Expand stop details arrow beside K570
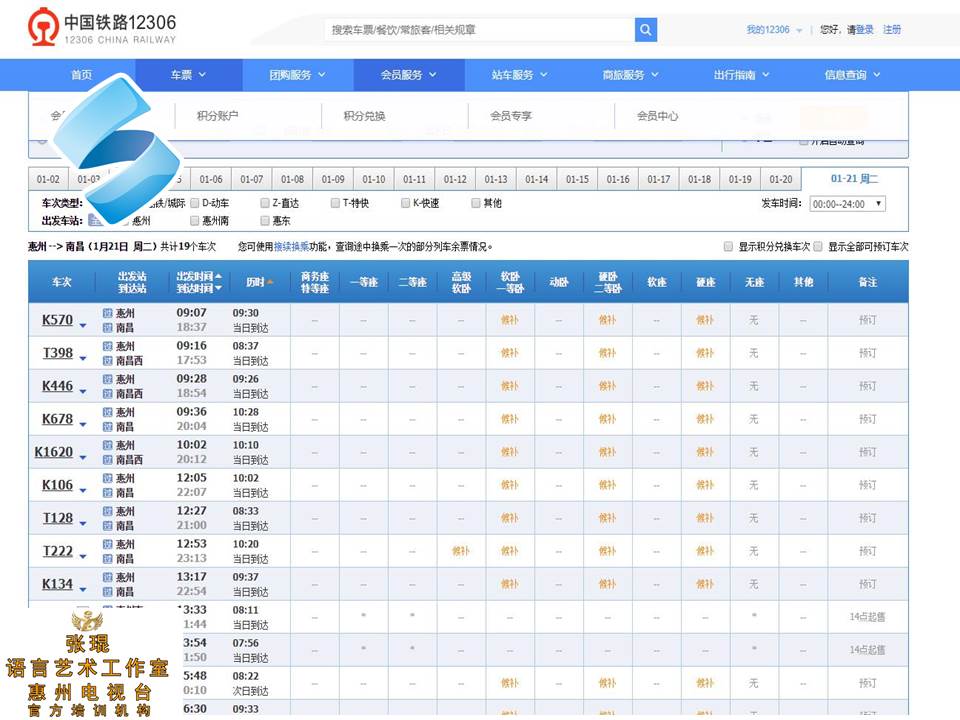Screen dimensions: 960x720 (83, 325)
